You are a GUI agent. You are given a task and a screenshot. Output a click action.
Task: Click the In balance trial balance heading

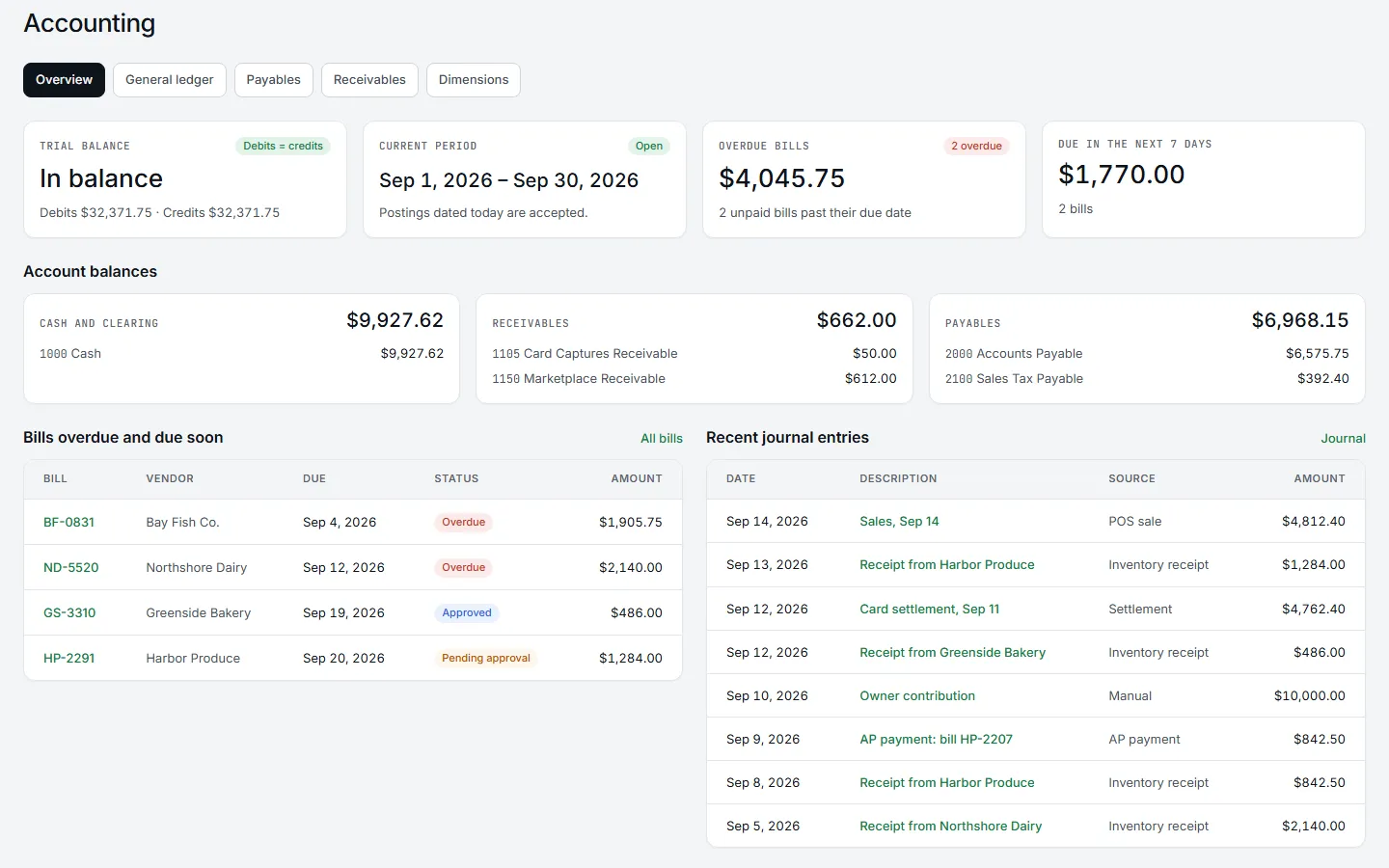click(x=101, y=178)
